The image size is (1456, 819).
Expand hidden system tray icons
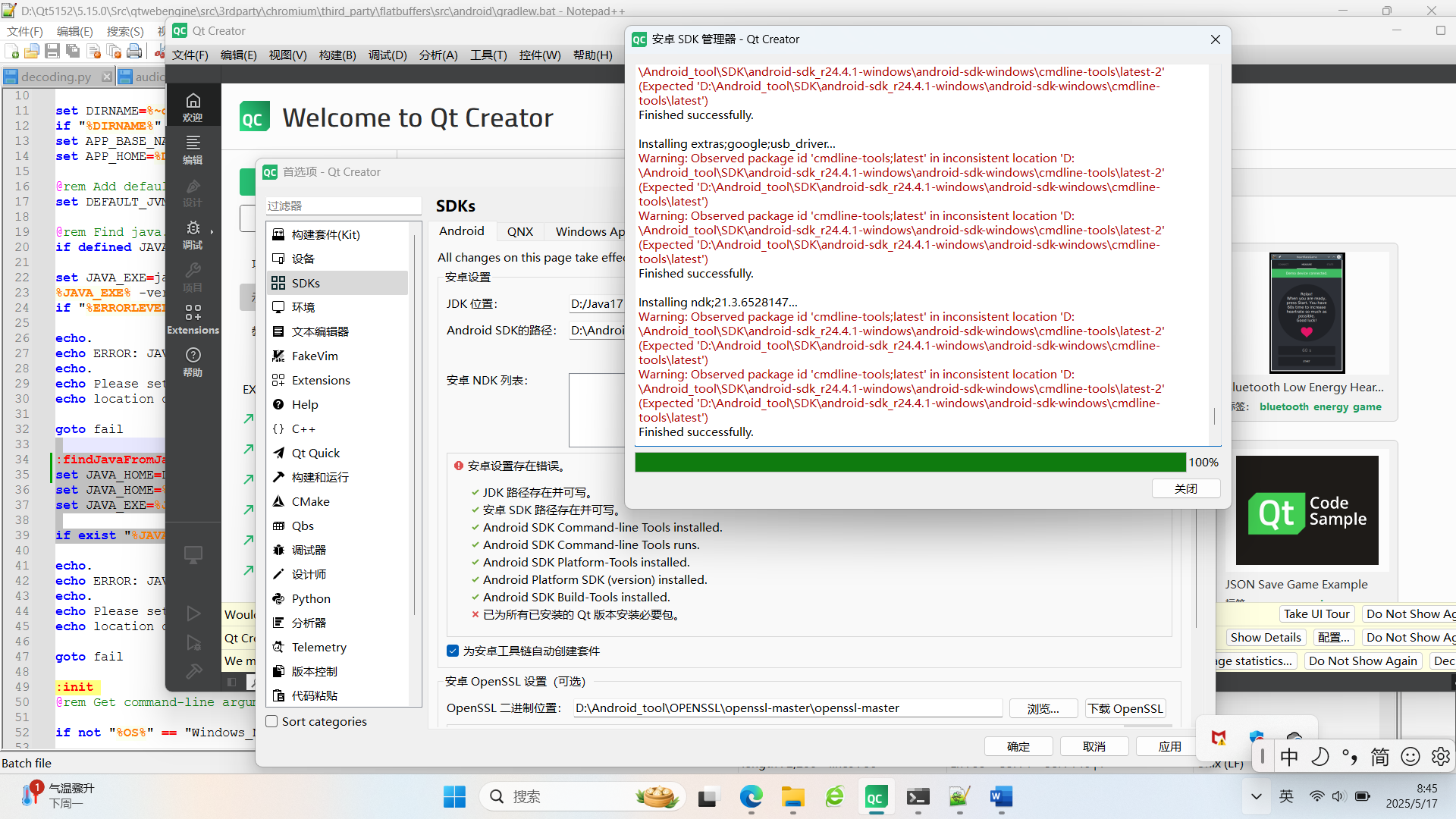(1257, 797)
